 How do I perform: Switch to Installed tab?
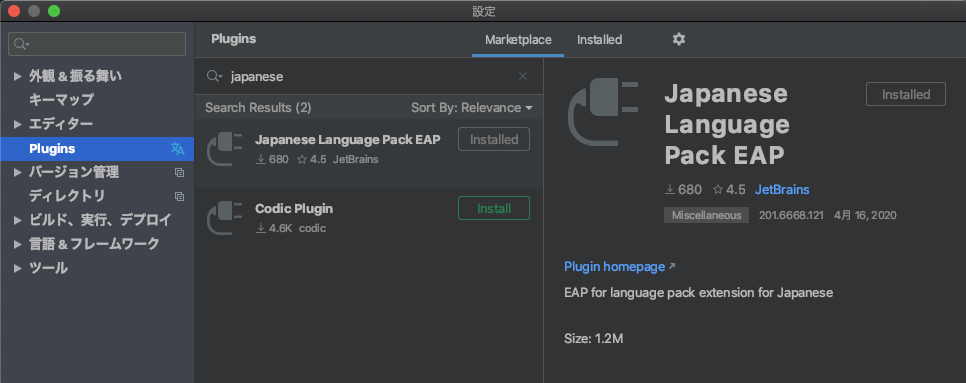tap(599, 39)
